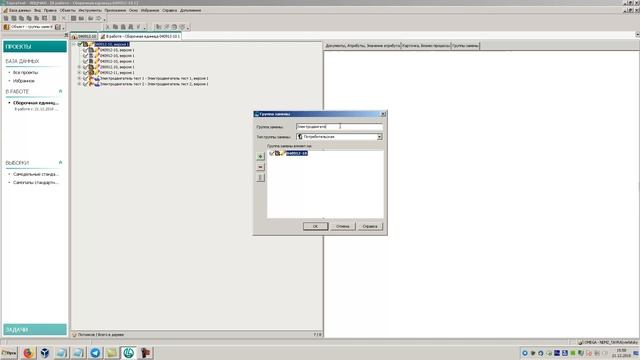
Task: Open VirtualBox from the taskbar
Action: [44, 353]
